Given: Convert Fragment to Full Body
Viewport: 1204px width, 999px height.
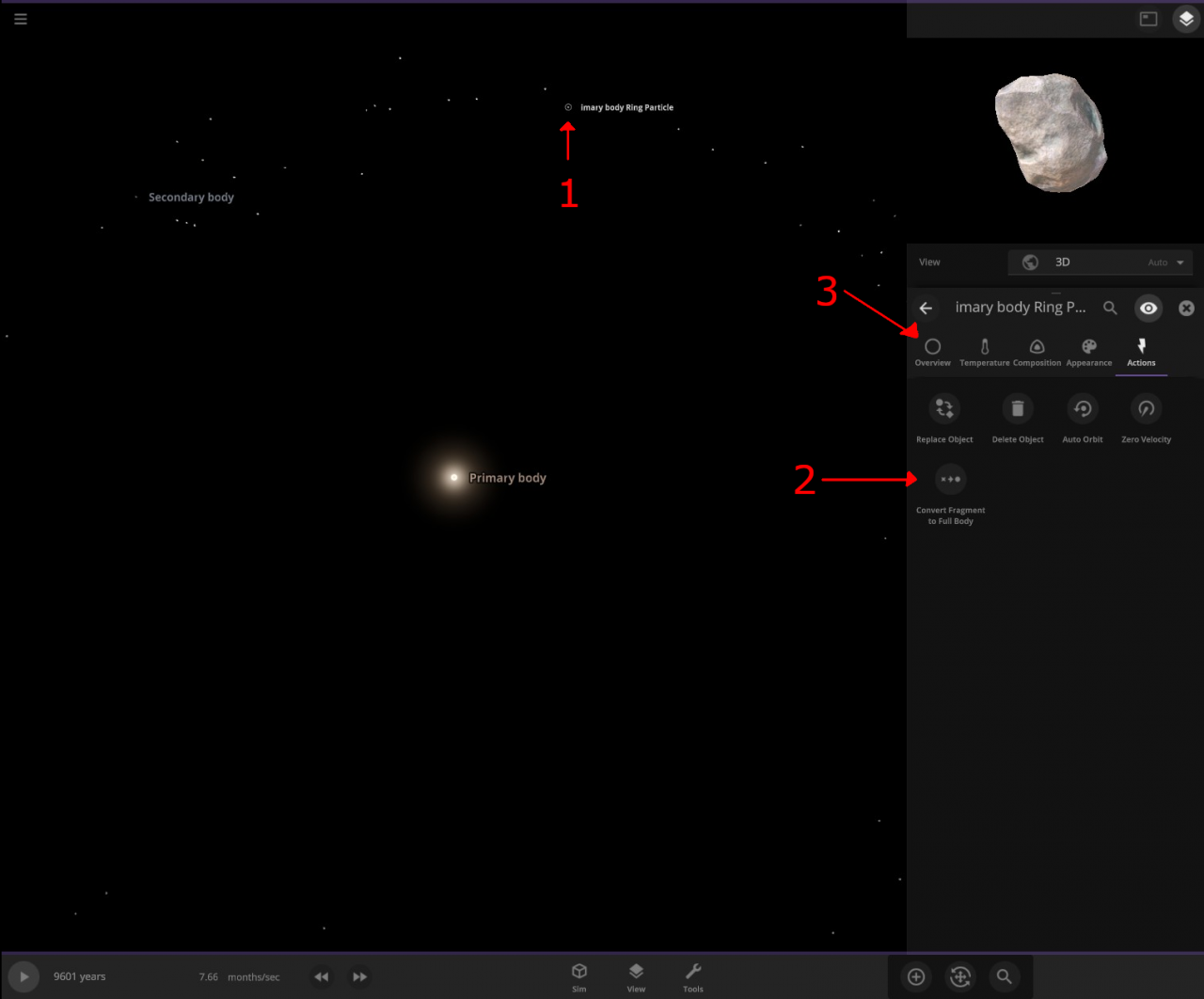Looking at the screenshot, I should click(950, 480).
